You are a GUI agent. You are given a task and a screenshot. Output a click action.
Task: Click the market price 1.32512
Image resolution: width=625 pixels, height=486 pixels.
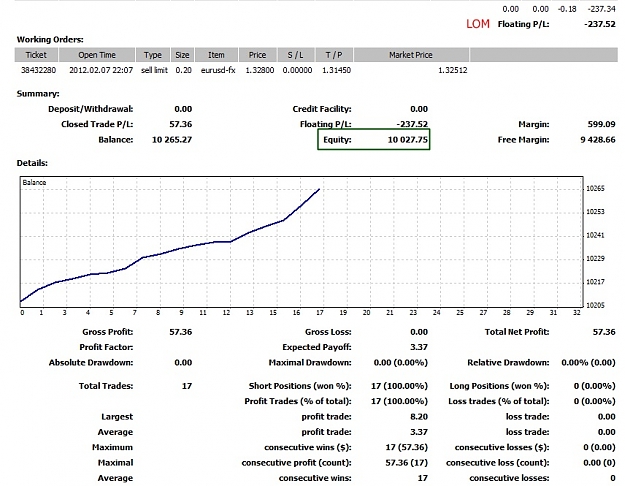(x=452, y=70)
